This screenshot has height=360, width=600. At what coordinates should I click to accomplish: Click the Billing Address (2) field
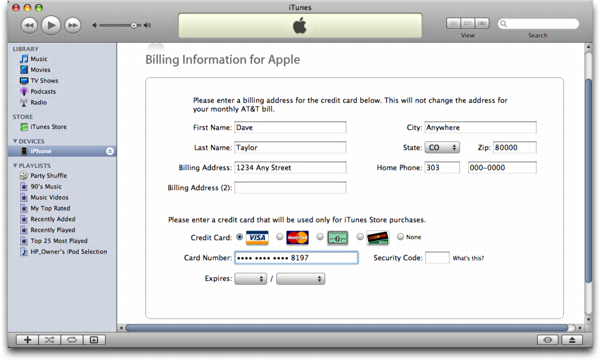[290, 187]
